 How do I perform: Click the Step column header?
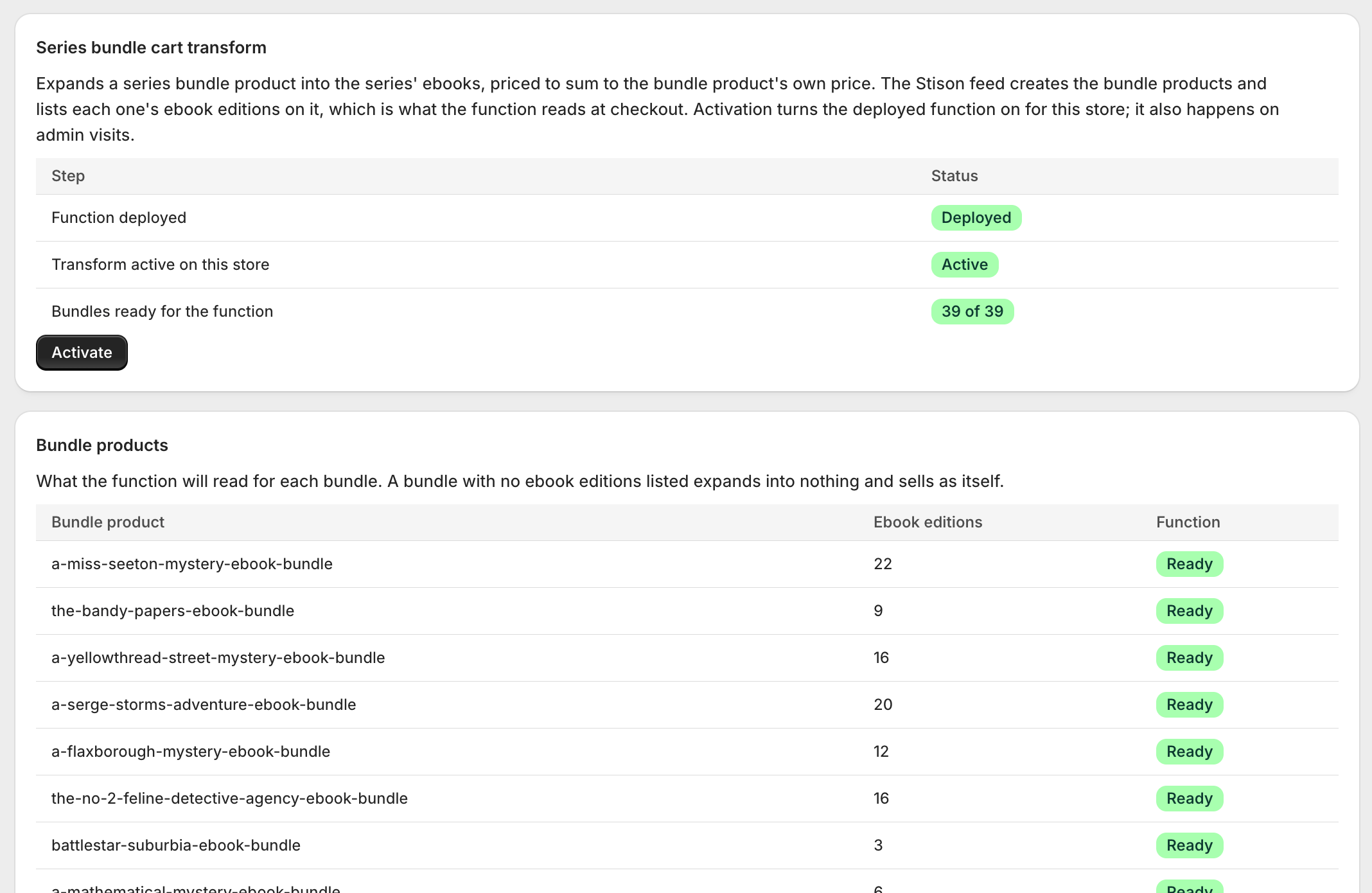(x=68, y=176)
